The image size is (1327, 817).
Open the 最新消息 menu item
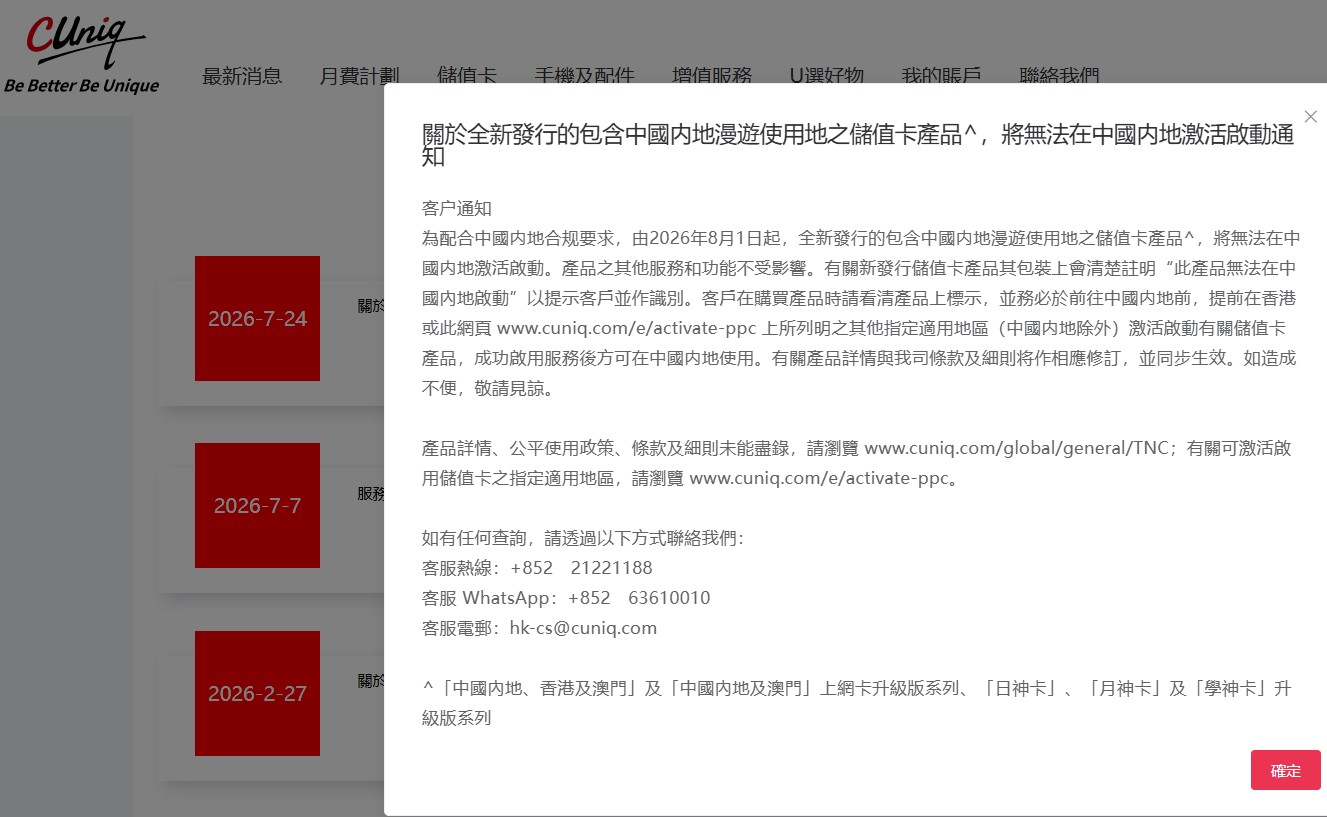242,76
